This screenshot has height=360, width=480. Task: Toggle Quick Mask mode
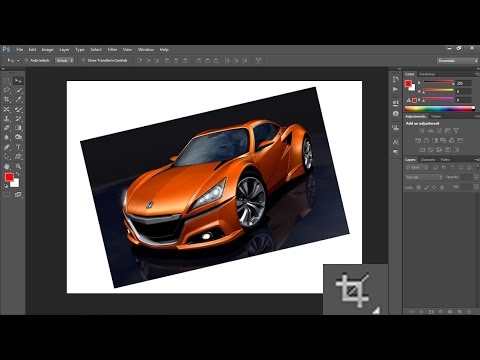click(x=7, y=195)
